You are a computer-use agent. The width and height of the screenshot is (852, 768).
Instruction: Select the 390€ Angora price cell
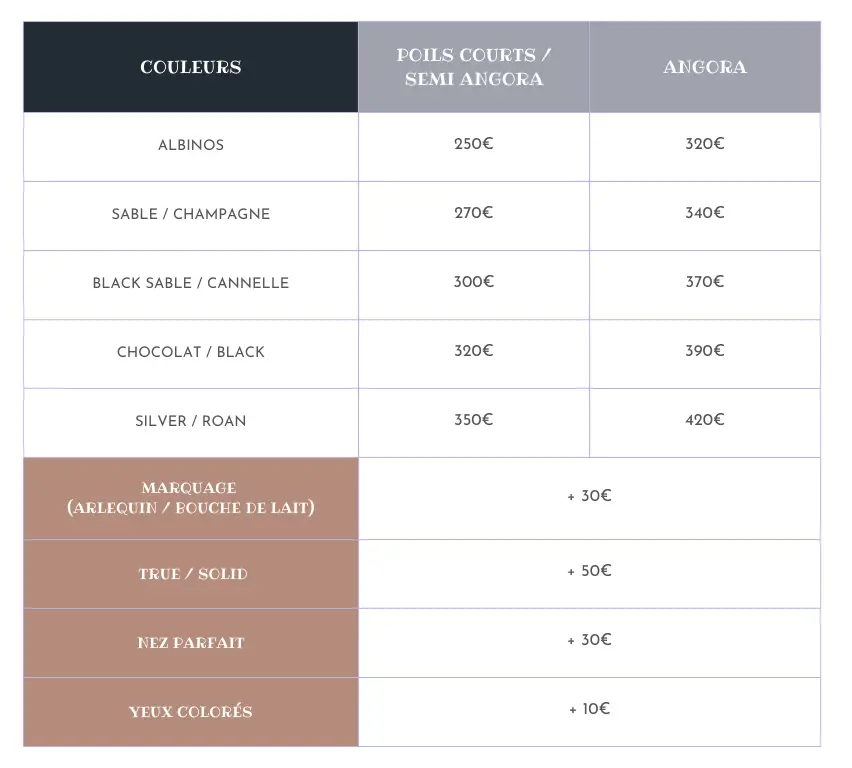click(705, 351)
